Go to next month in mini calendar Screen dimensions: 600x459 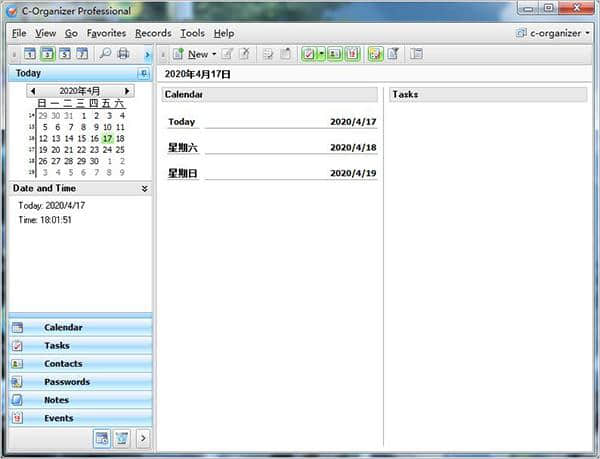[127, 91]
